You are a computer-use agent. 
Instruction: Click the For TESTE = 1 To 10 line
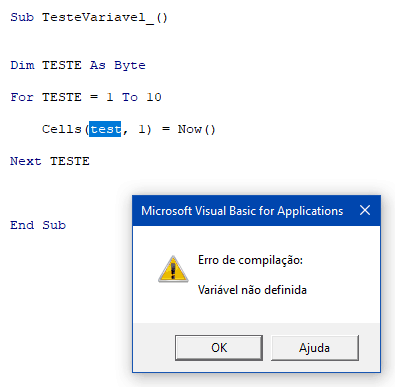[x=86, y=97]
